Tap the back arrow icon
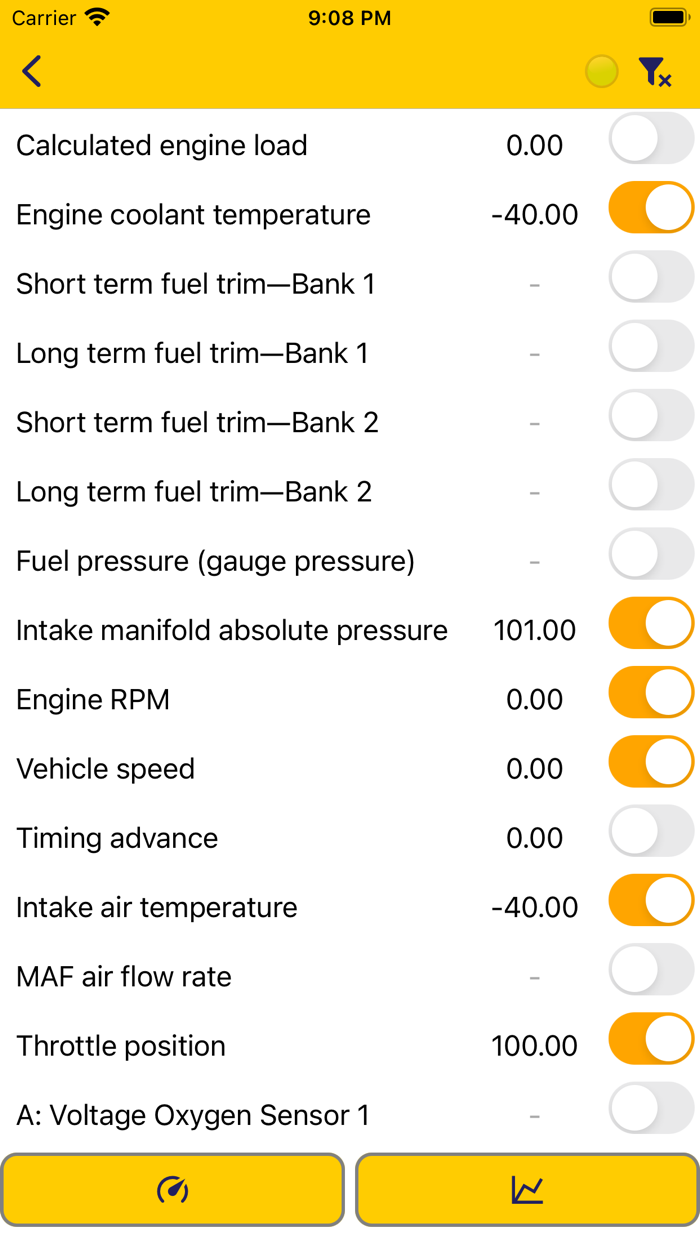Screen dimensions: 700x1244 (x=32, y=72)
